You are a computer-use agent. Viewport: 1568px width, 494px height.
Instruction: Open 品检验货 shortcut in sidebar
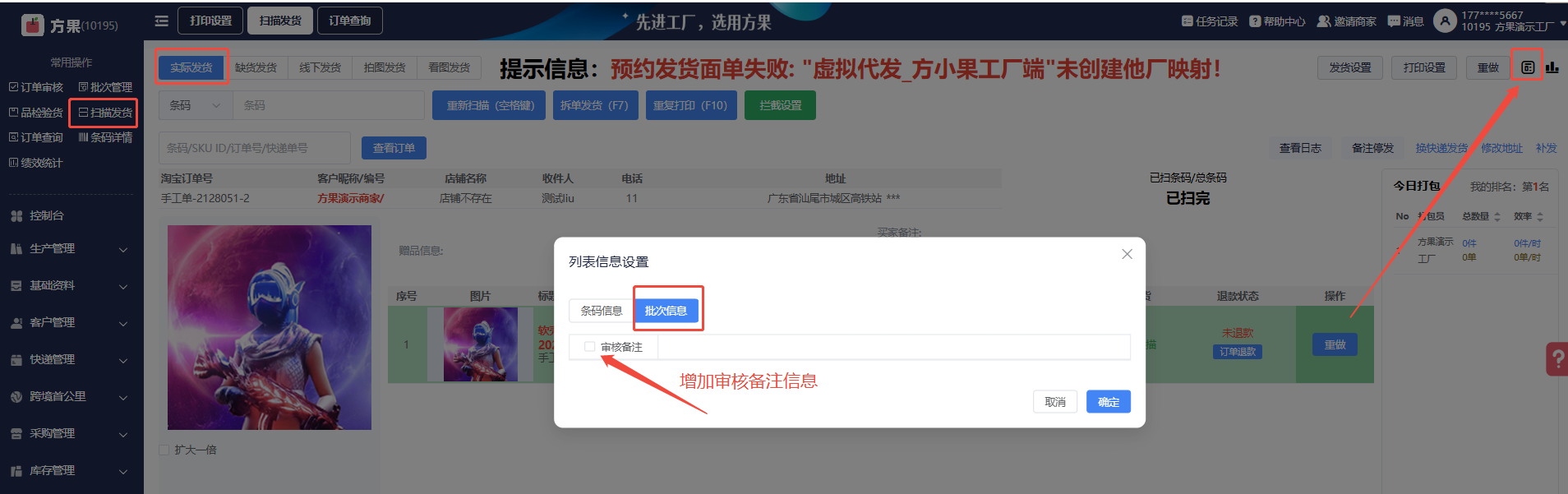tap(36, 113)
